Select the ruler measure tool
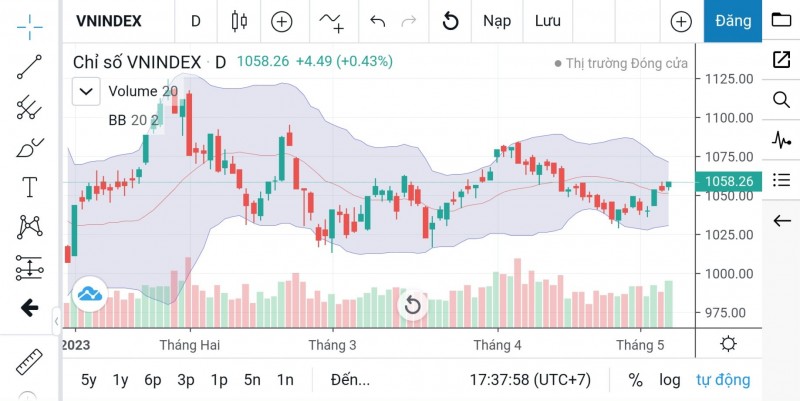 pos(29,360)
